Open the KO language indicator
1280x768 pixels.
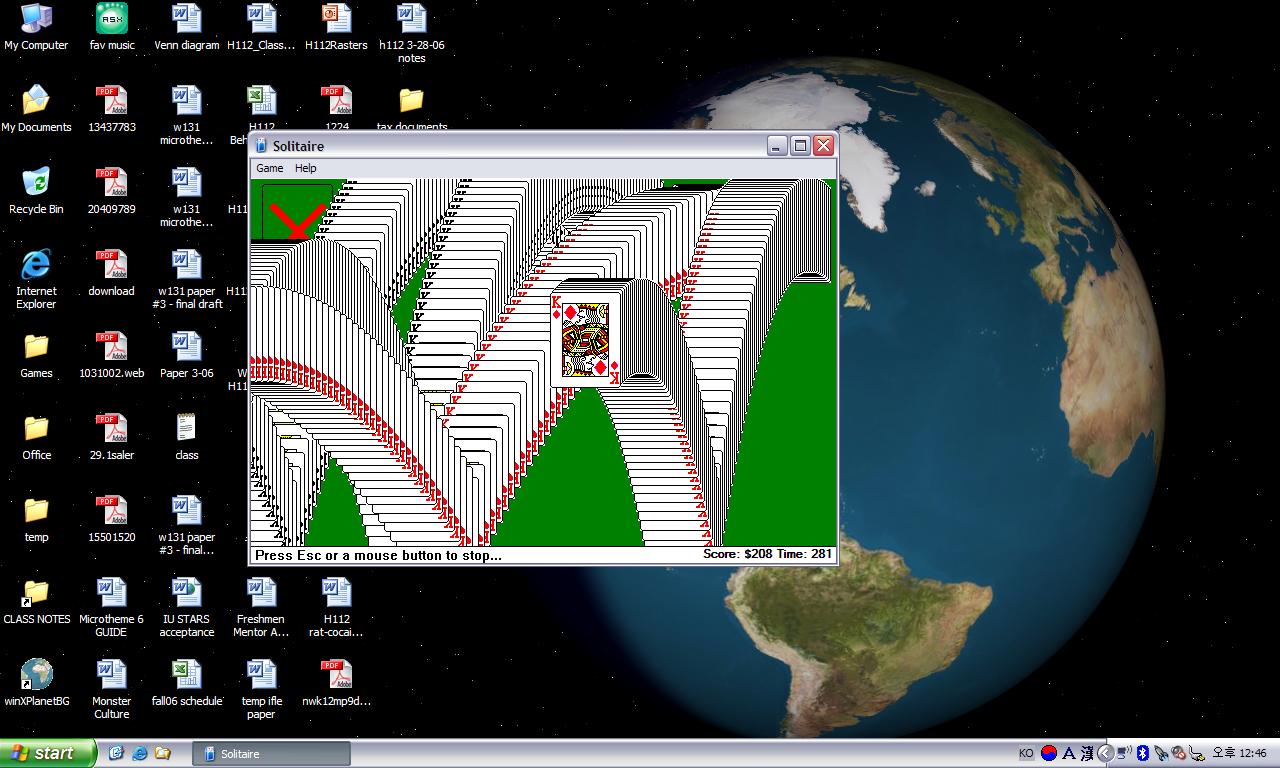coord(1026,754)
